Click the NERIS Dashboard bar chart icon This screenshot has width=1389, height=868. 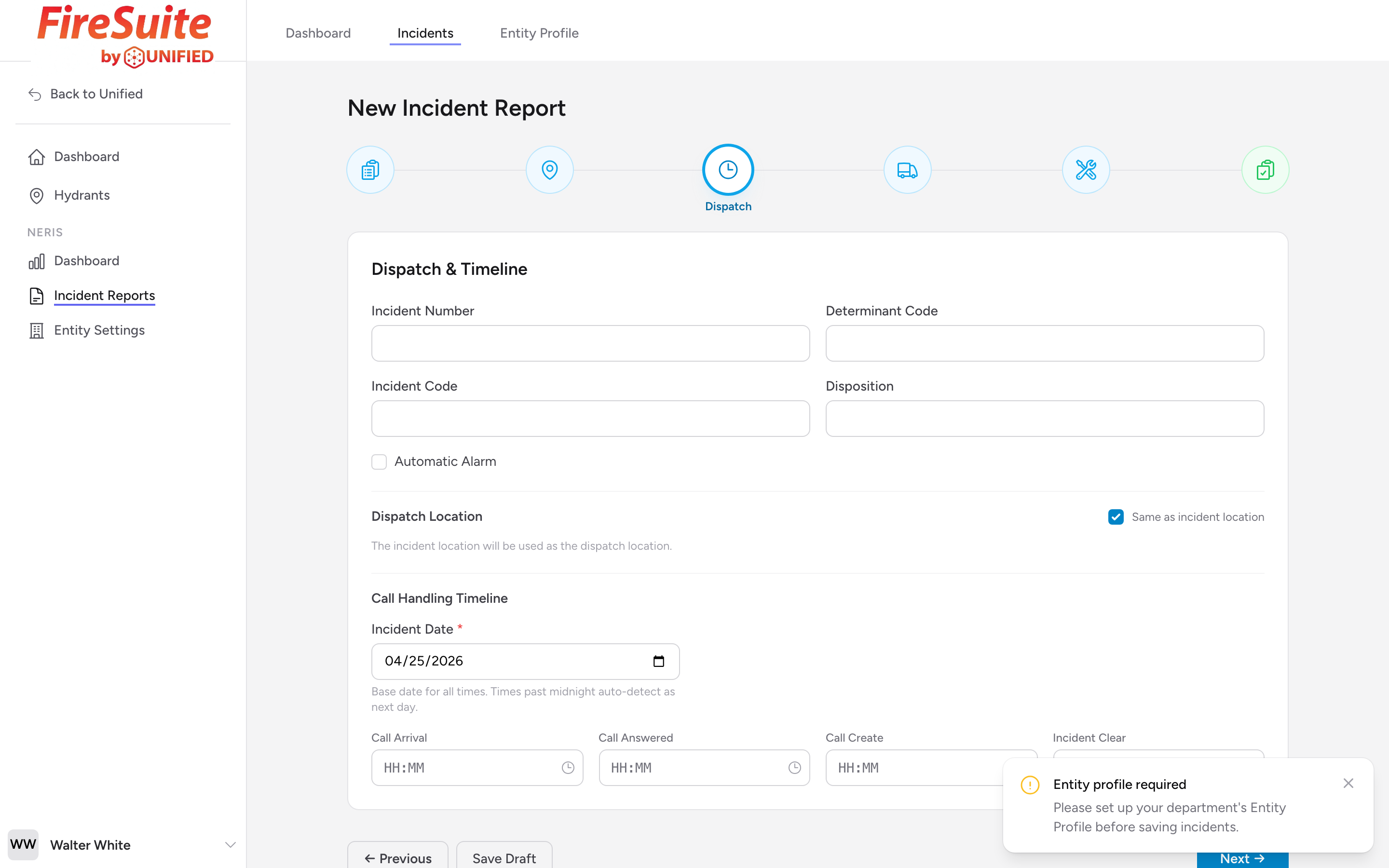[36, 261]
